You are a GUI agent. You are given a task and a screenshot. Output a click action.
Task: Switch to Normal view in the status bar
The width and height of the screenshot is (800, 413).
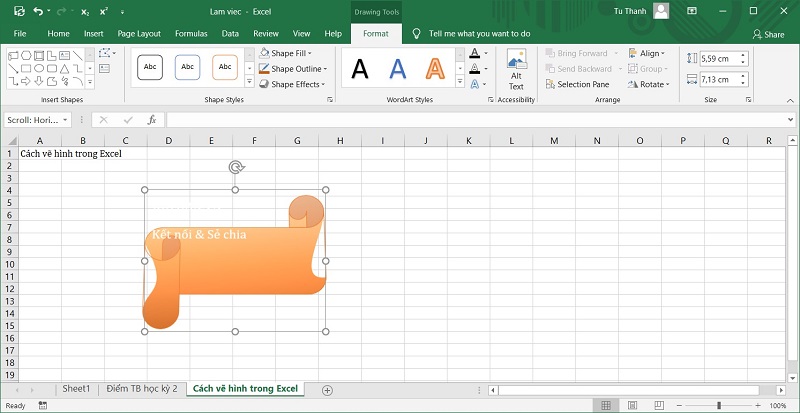(x=604, y=405)
